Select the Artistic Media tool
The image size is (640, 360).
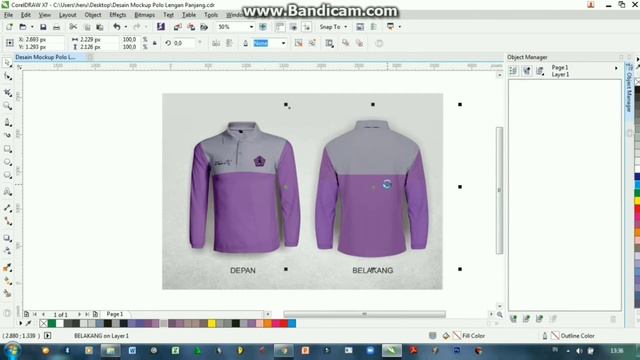(x=7, y=135)
